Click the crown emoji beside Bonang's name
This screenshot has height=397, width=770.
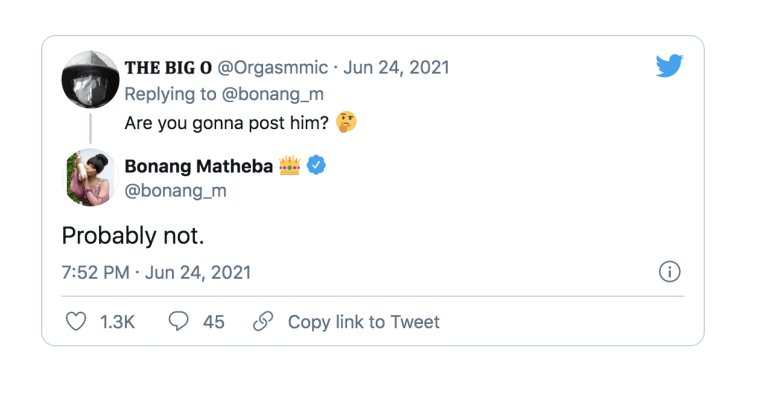click(290, 166)
